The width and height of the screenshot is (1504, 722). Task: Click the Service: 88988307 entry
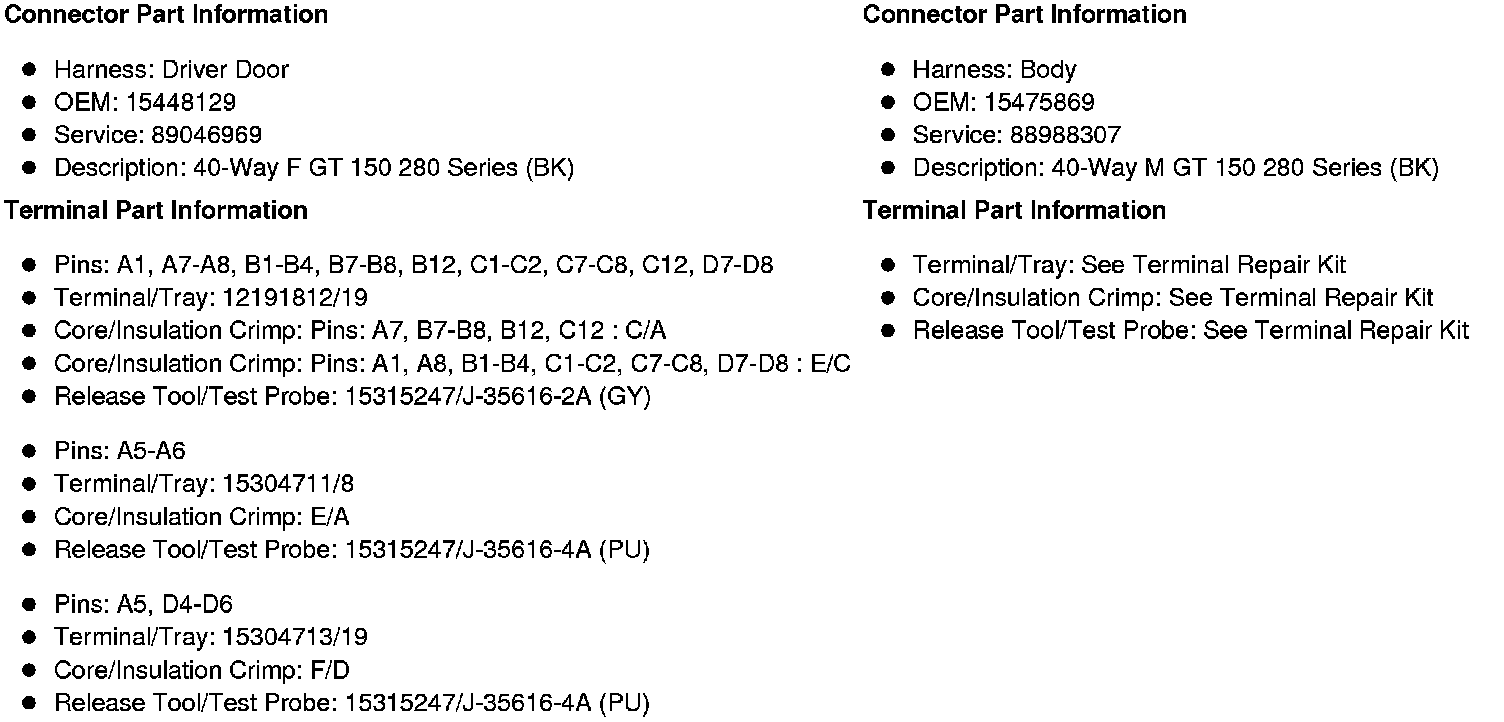tap(1016, 135)
